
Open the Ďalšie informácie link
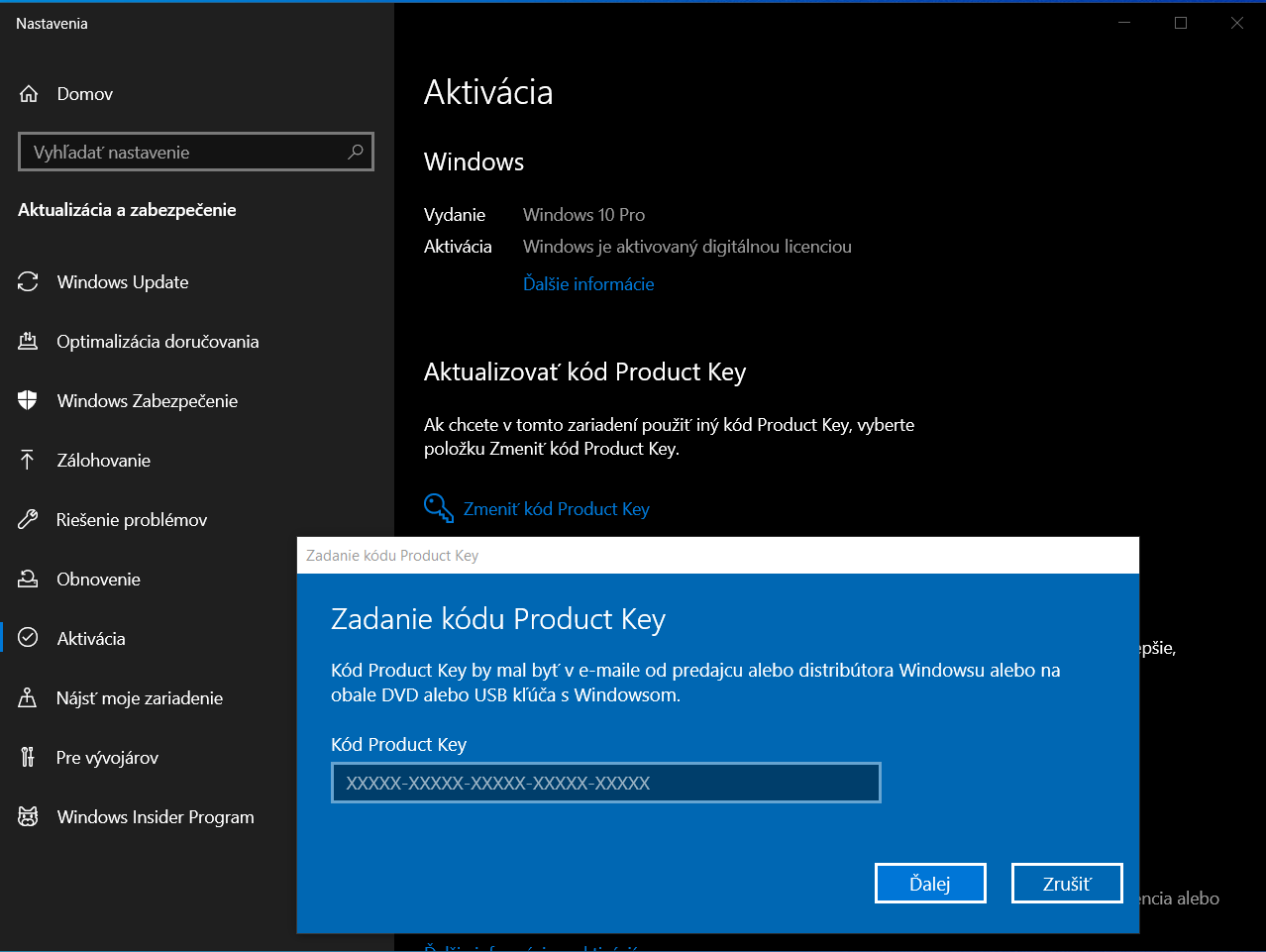[588, 284]
